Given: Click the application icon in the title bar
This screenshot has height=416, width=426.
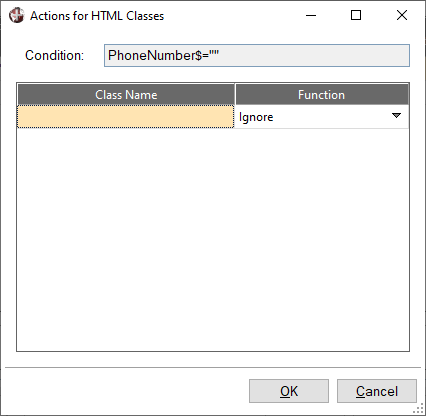Looking at the screenshot, I should tap(16, 15).
